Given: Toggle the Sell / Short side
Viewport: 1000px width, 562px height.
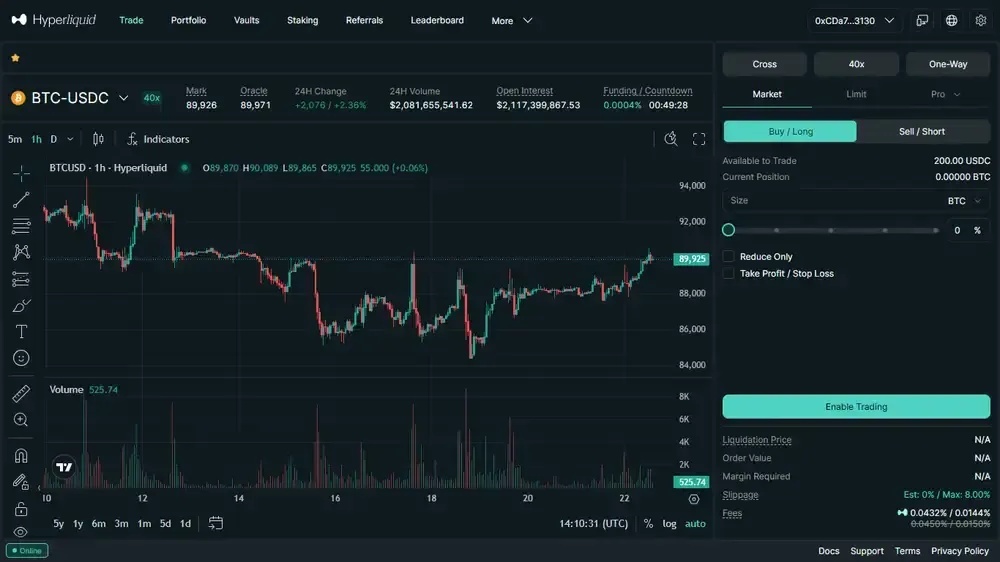Looking at the screenshot, I should 922,131.
